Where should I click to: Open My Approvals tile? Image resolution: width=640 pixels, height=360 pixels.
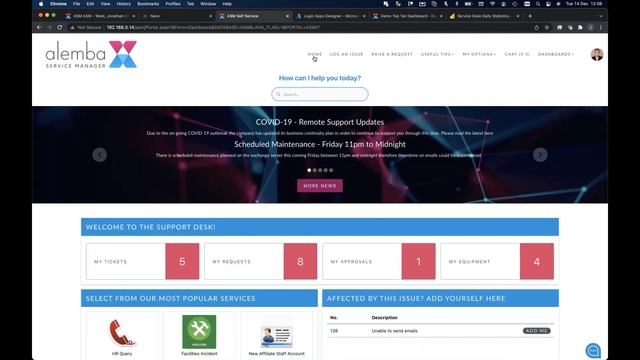379,261
